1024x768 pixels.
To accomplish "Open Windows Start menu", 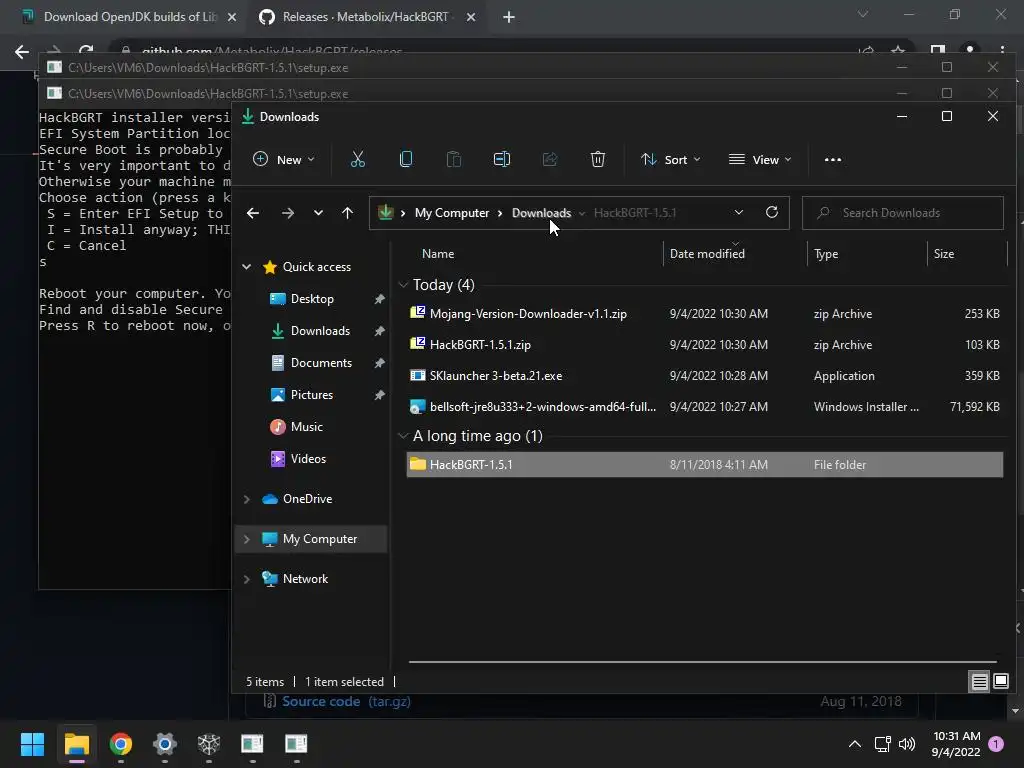I will pos(32,744).
